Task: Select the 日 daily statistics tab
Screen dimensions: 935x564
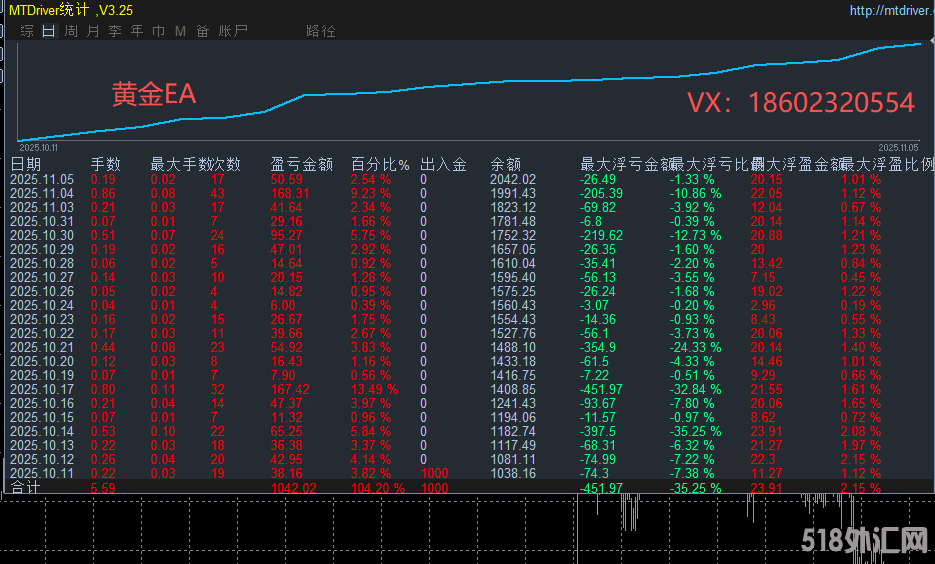Action: [49, 31]
